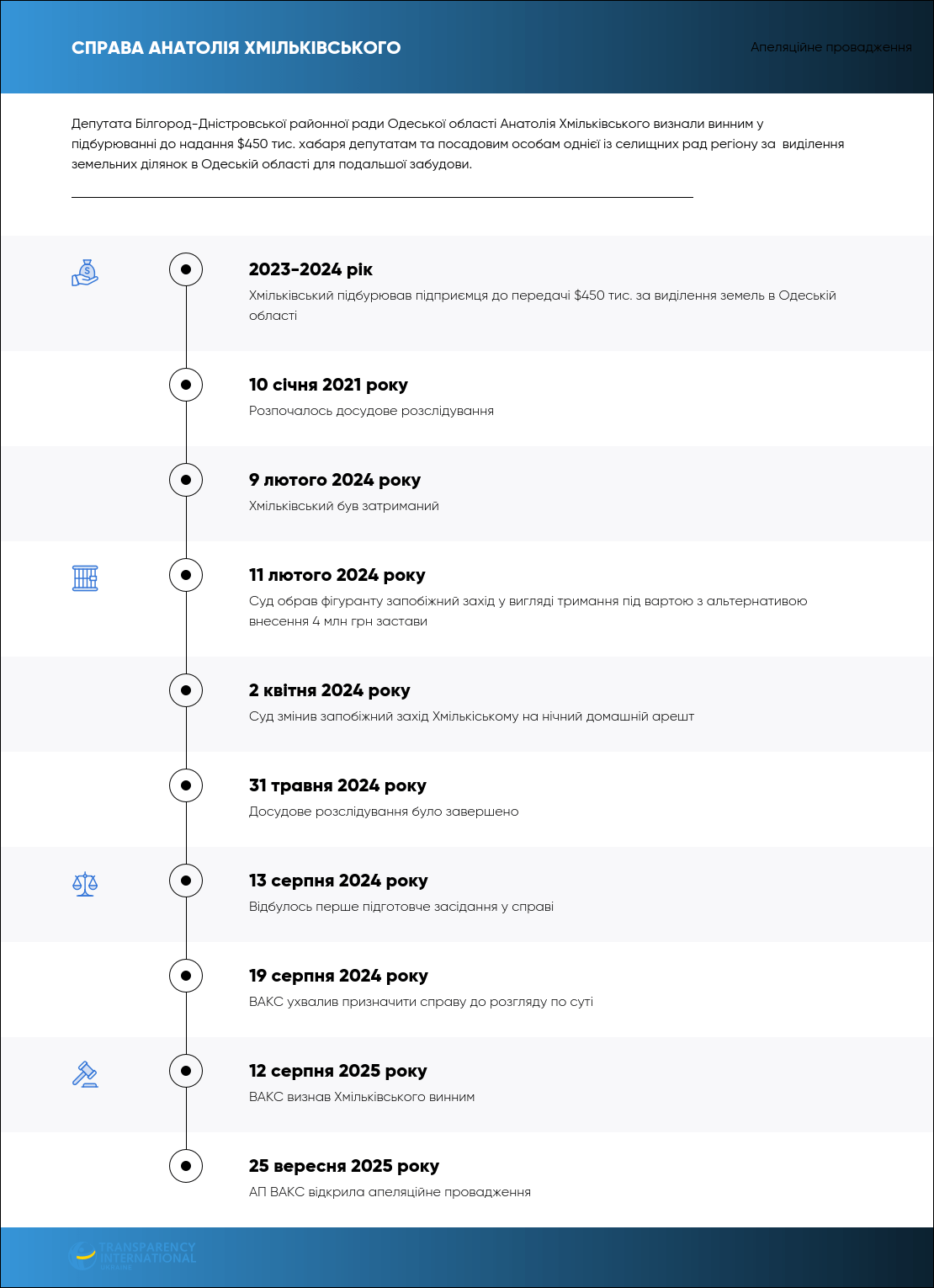Click the Апеляційне провадження status label

(x=831, y=47)
